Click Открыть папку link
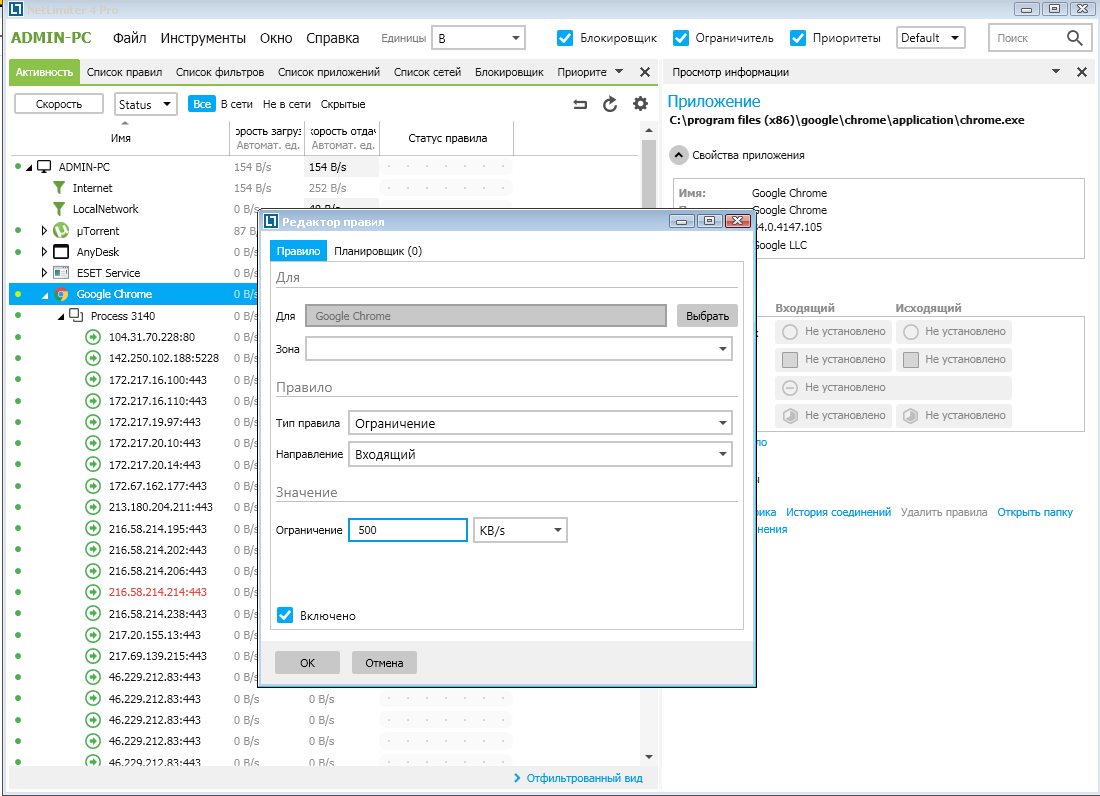 [x=1035, y=512]
